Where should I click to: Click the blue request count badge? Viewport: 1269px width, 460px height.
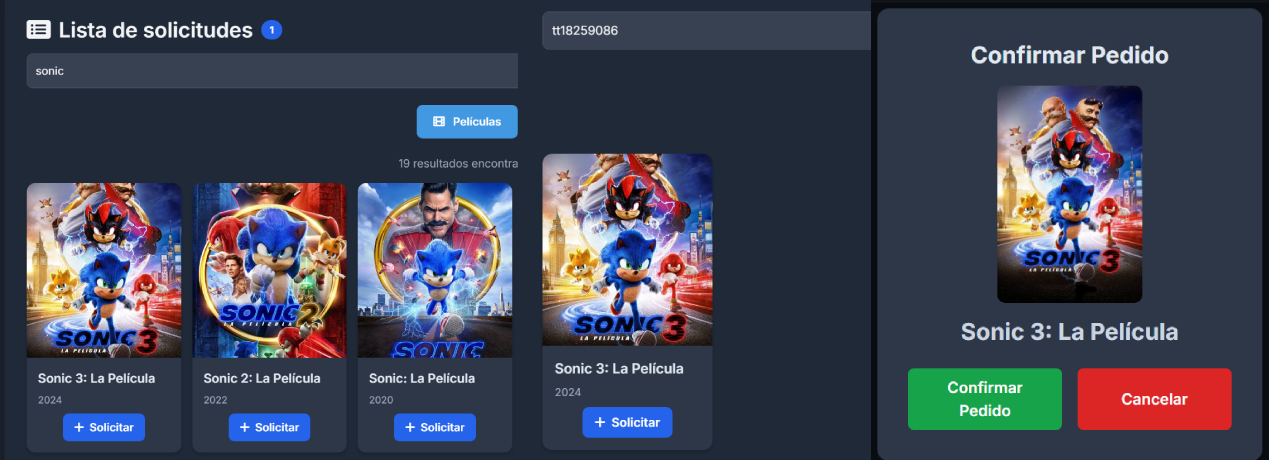pos(271,30)
